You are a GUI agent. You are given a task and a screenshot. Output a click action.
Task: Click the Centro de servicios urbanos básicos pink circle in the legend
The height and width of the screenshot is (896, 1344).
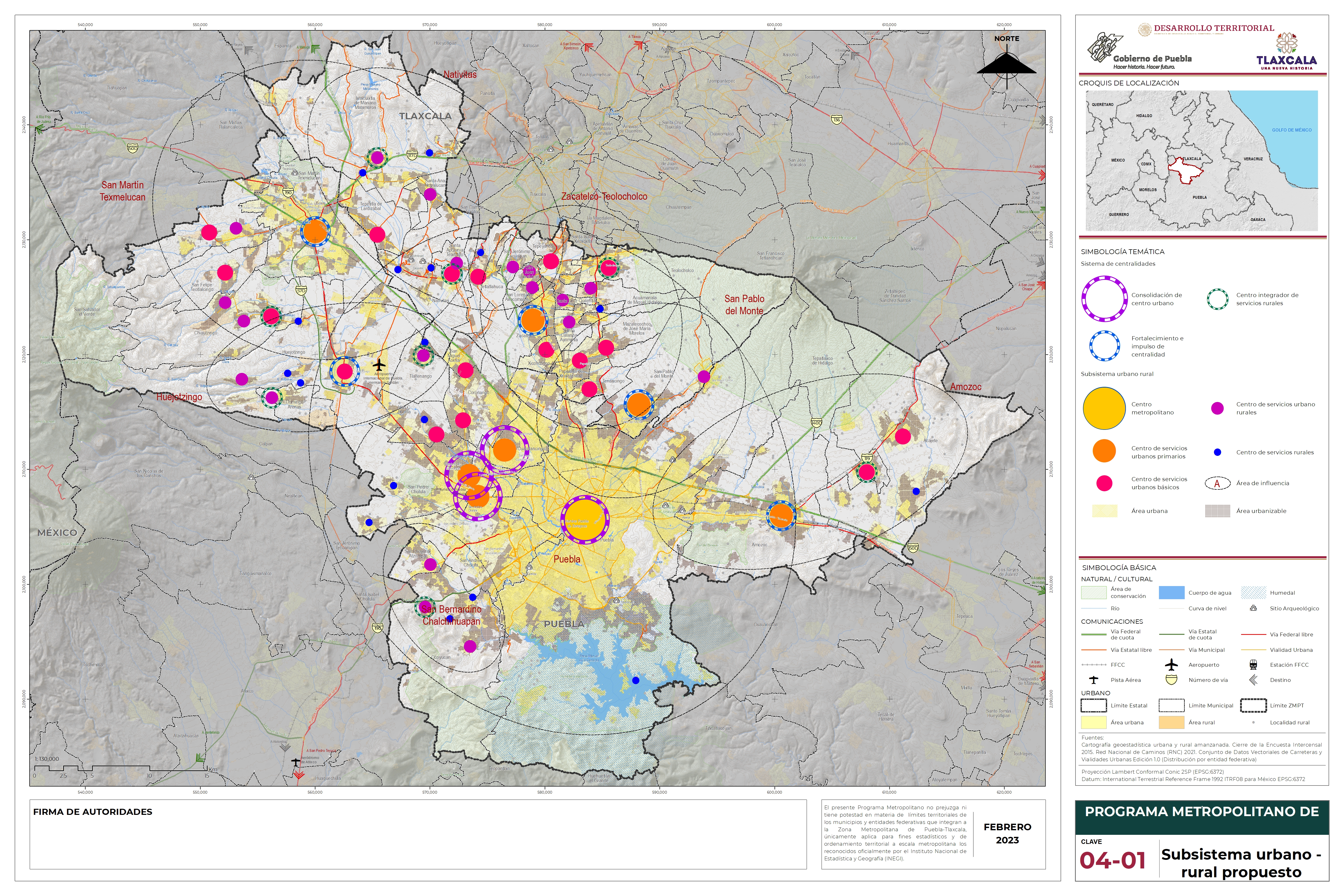[1104, 483]
